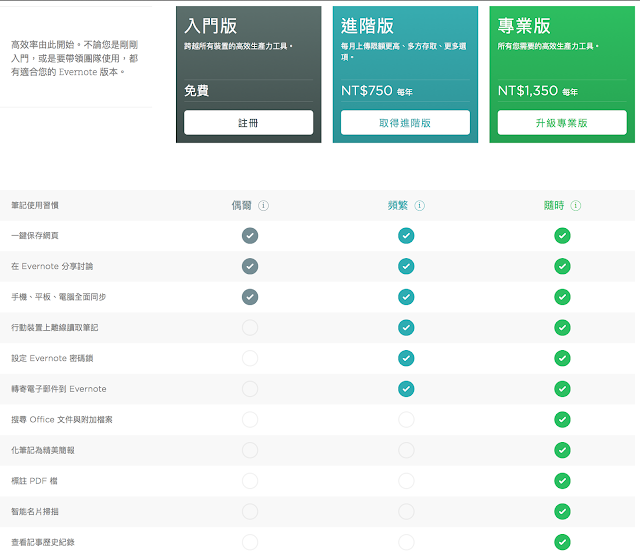Click the 轉寄電子郵件到 Evernote label

tap(59, 389)
